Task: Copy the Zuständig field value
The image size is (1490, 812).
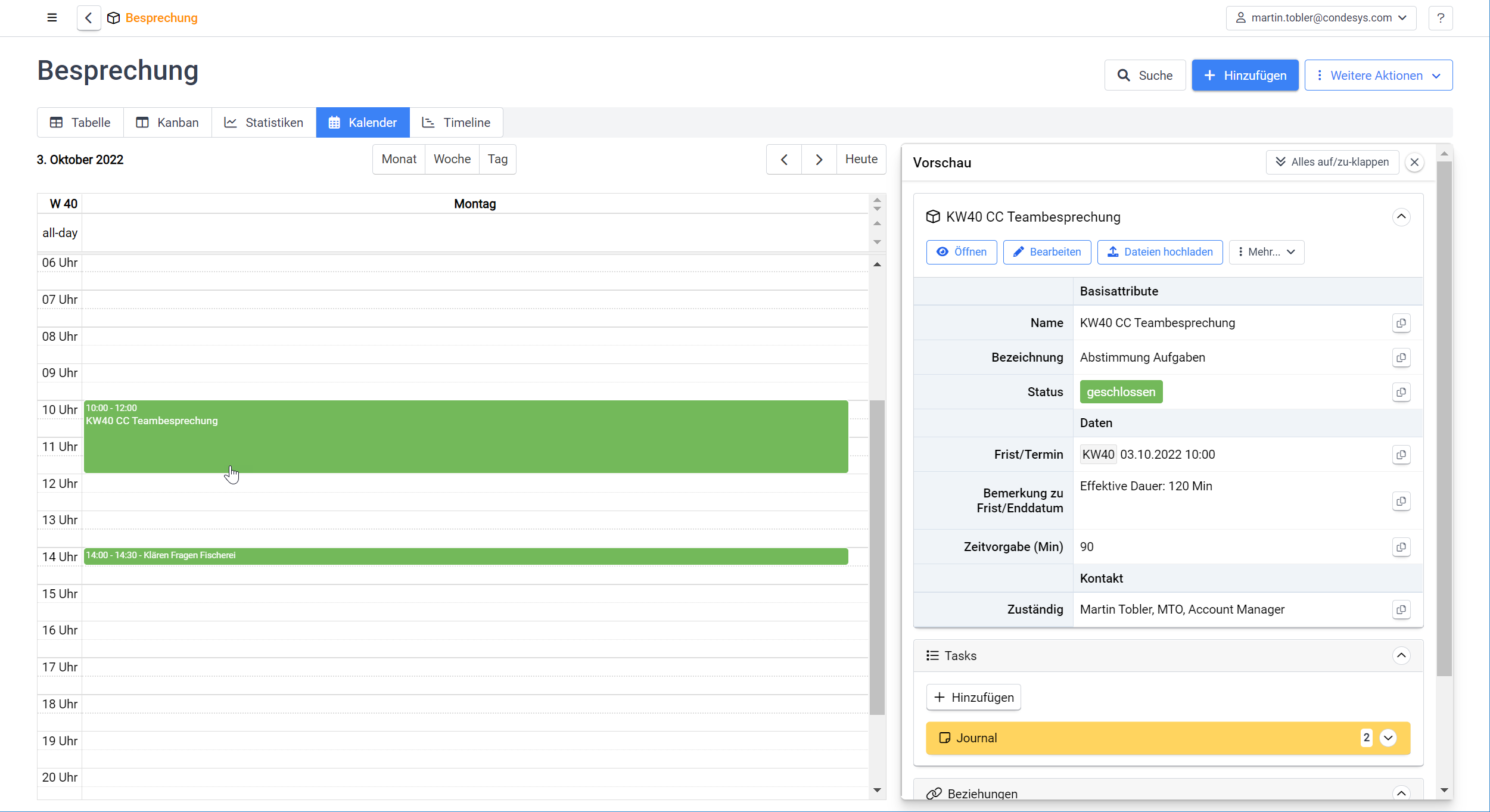Action: (x=1401, y=609)
